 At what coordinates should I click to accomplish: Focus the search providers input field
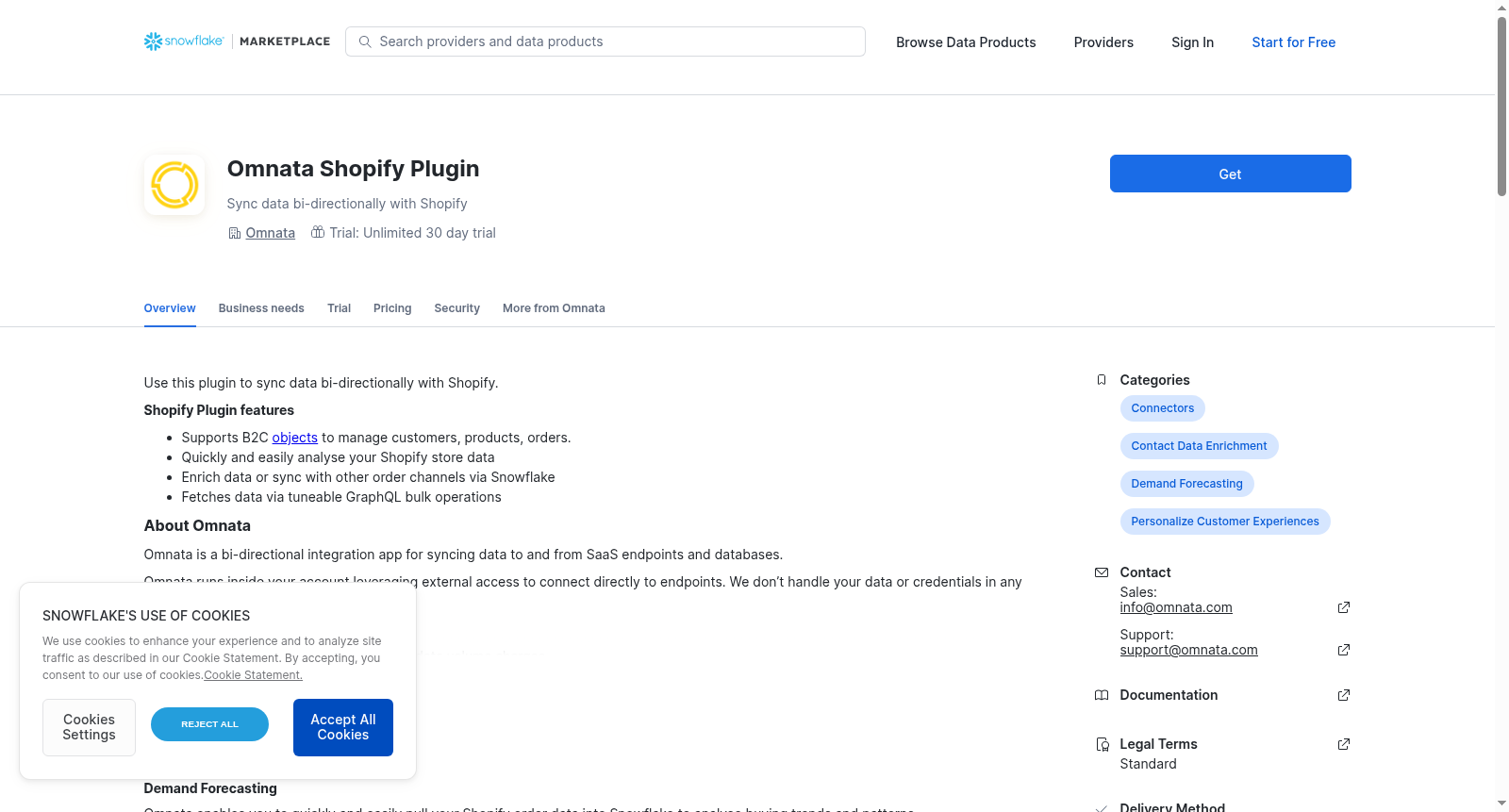coord(605,41)
